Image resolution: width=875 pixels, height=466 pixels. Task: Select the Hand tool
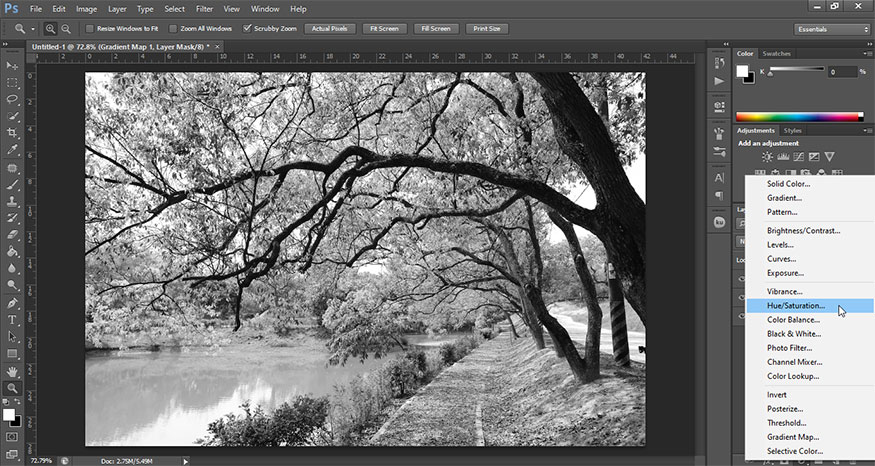[x=12, y=372]
